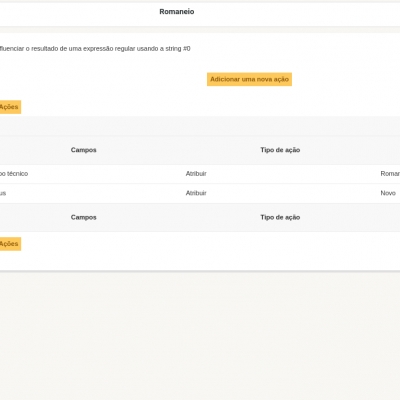Click the empty grey bar above the Campos header
400x400 pixels.
pyautogui.click(x=200, y=126)
